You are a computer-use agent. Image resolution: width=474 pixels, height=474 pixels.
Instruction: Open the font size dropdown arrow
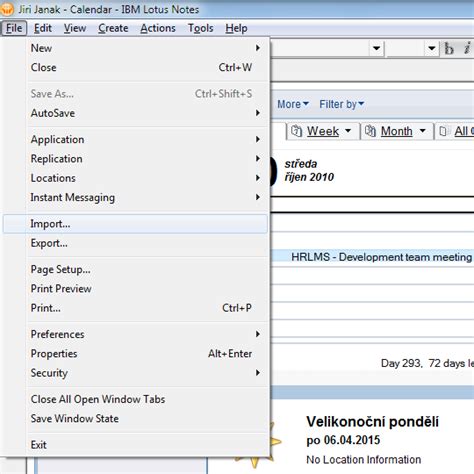click(432, 49)
